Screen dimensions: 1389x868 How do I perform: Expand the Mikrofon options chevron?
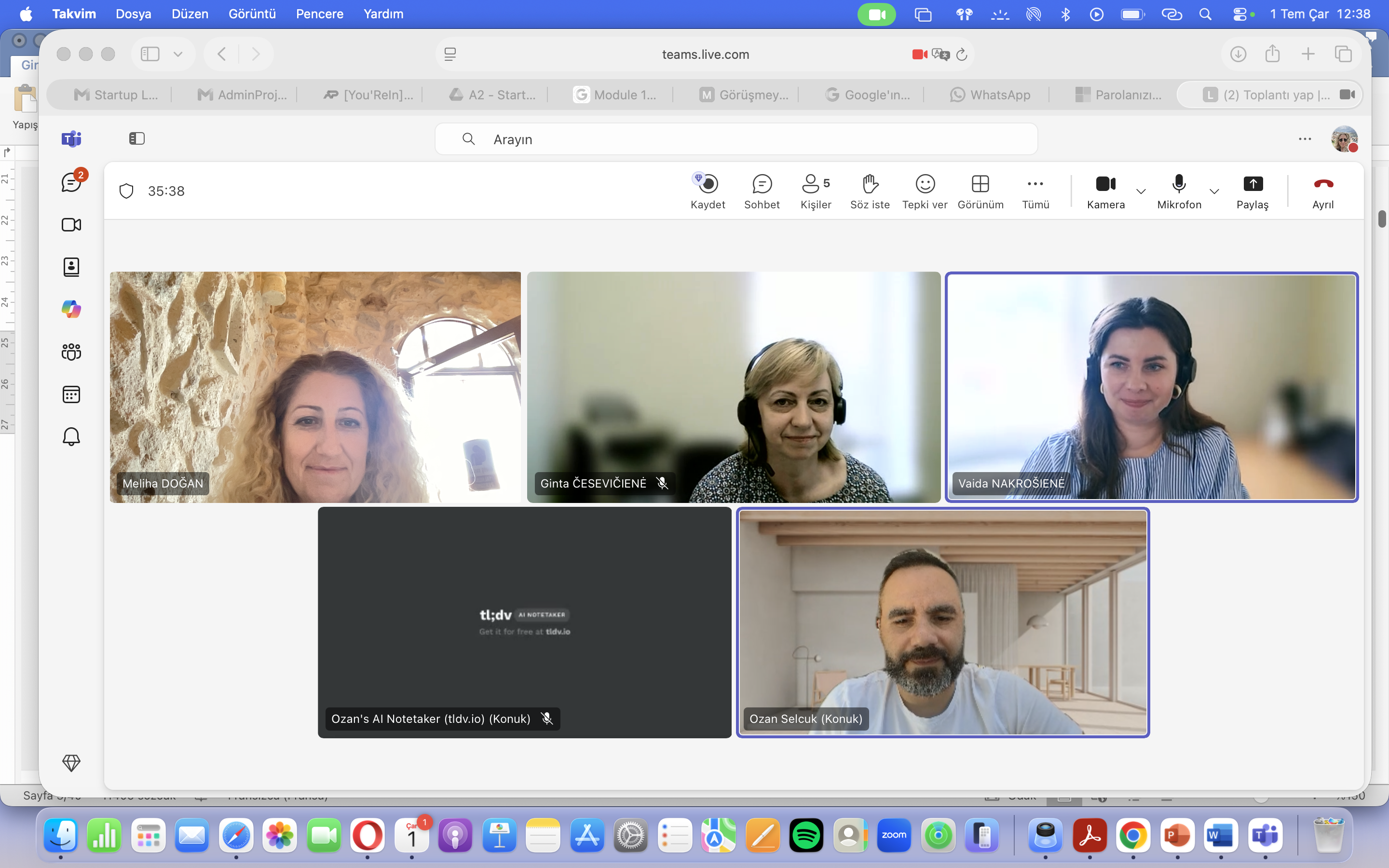click(x=1214, y=191)
